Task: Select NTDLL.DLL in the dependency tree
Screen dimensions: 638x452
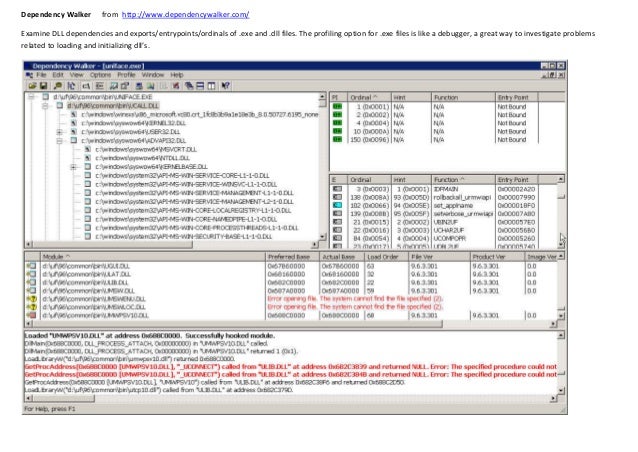Action: 143,158
